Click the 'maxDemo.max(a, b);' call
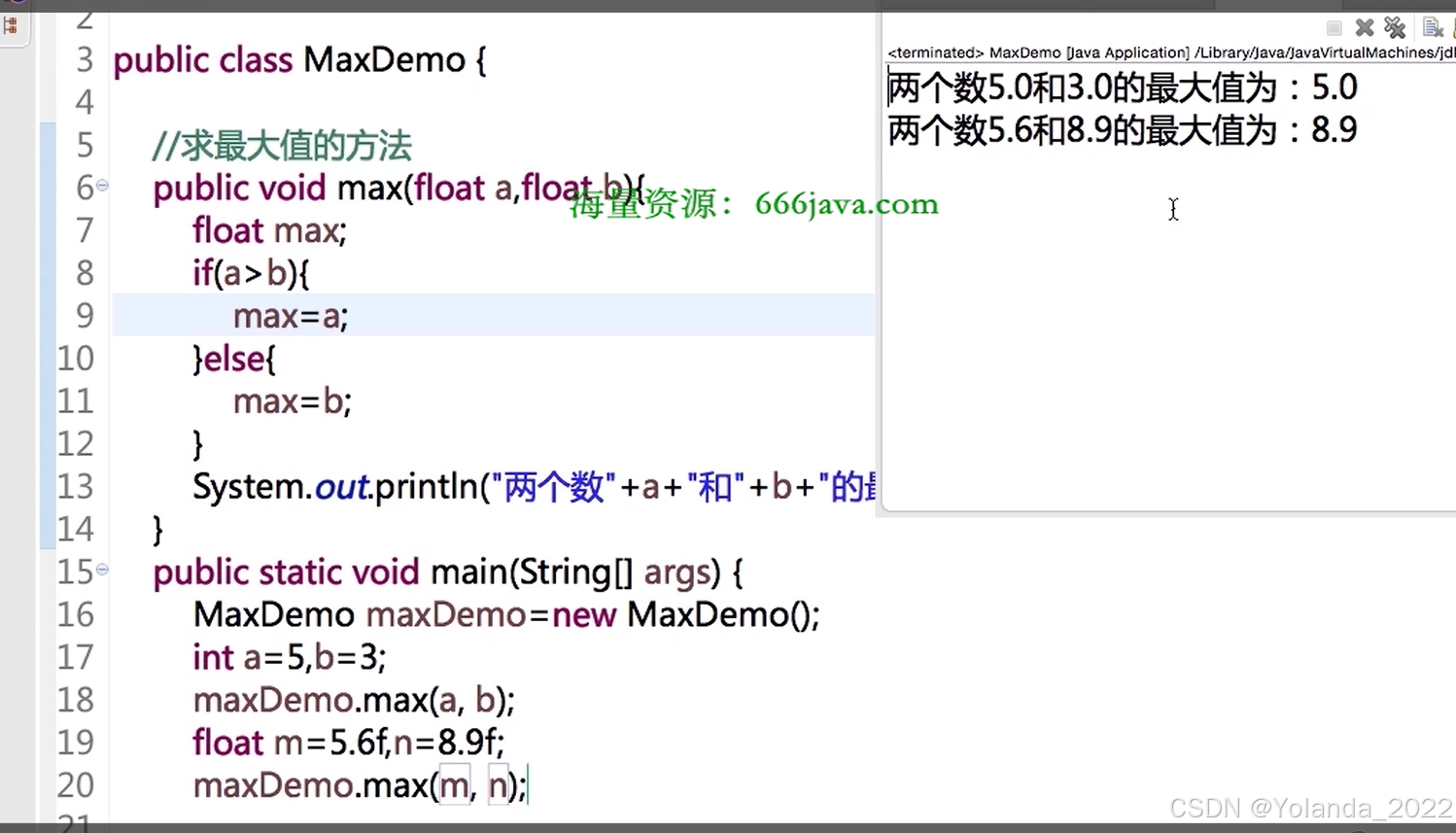This screenshot has width=1456, height=833. coord(354,700)
